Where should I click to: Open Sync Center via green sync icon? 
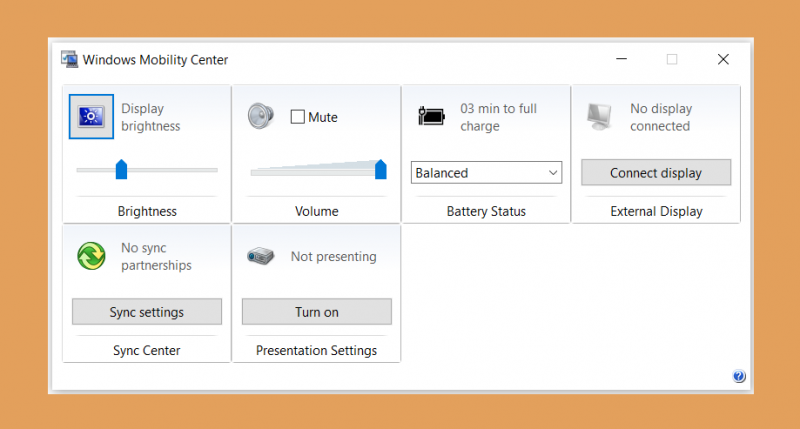click(91, 256)
